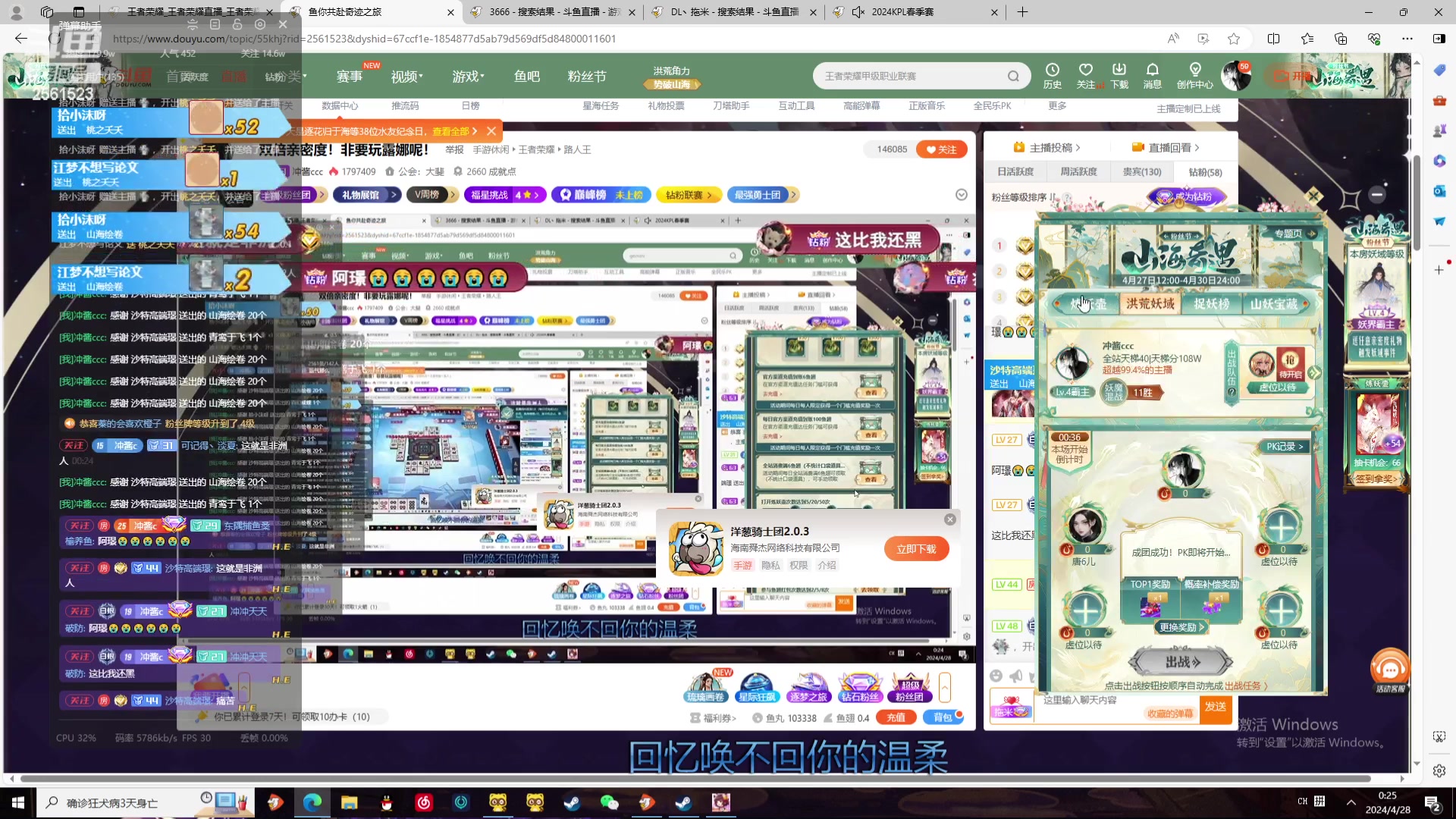Launch Steam from the Windows taskbar

click(x=571, y=802)
